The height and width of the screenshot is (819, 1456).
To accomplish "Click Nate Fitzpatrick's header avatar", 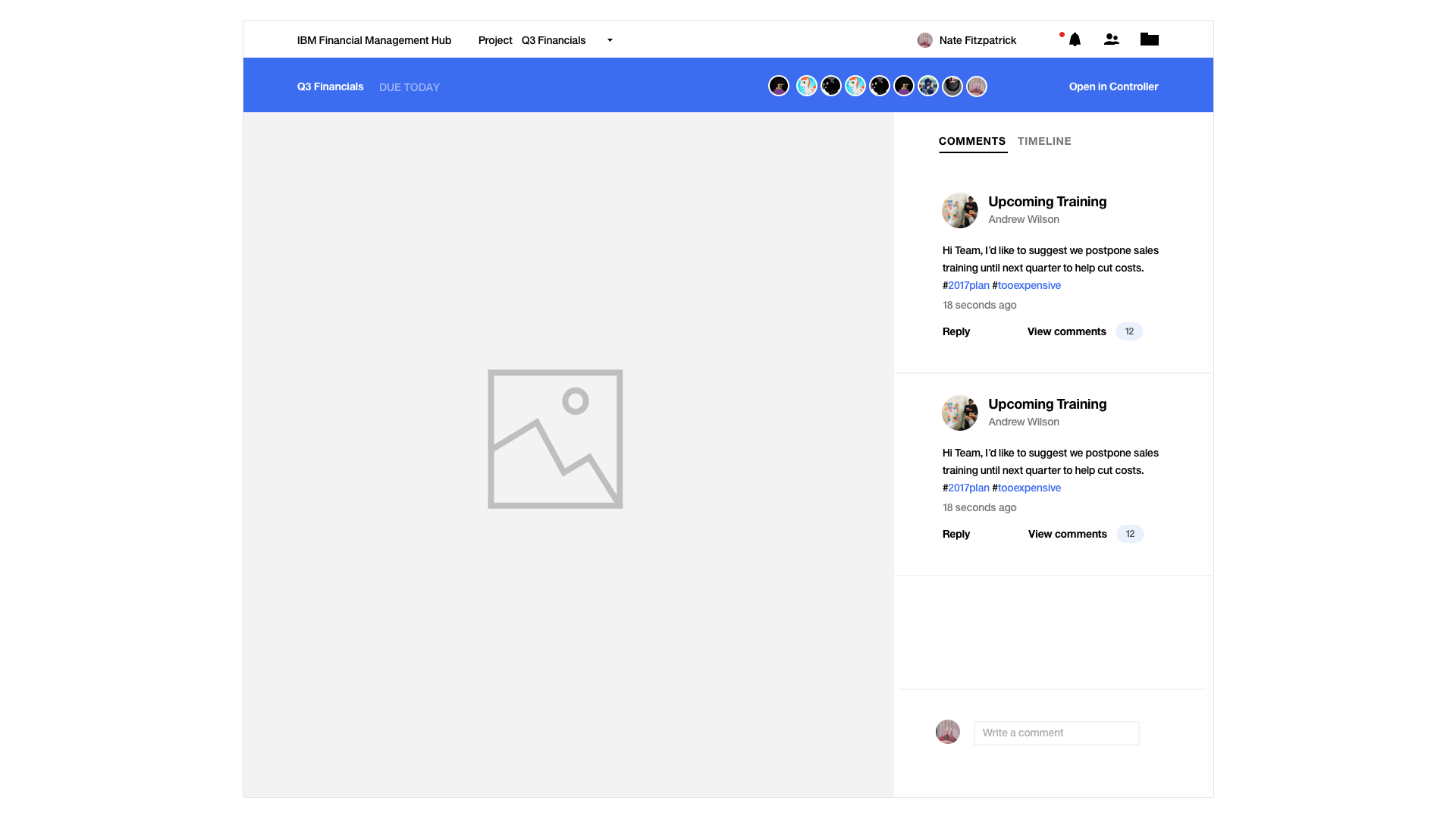I will coord(924,40).
